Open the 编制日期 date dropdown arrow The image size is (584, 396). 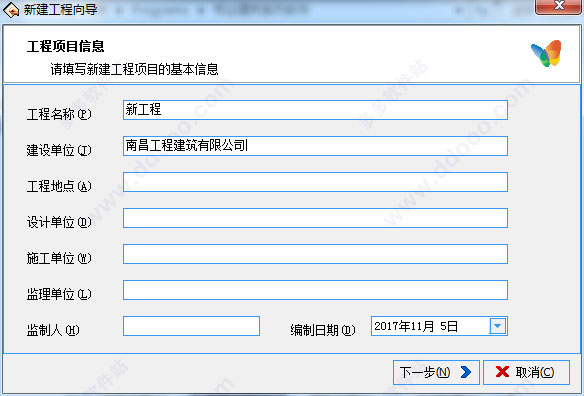click(497, 326)
